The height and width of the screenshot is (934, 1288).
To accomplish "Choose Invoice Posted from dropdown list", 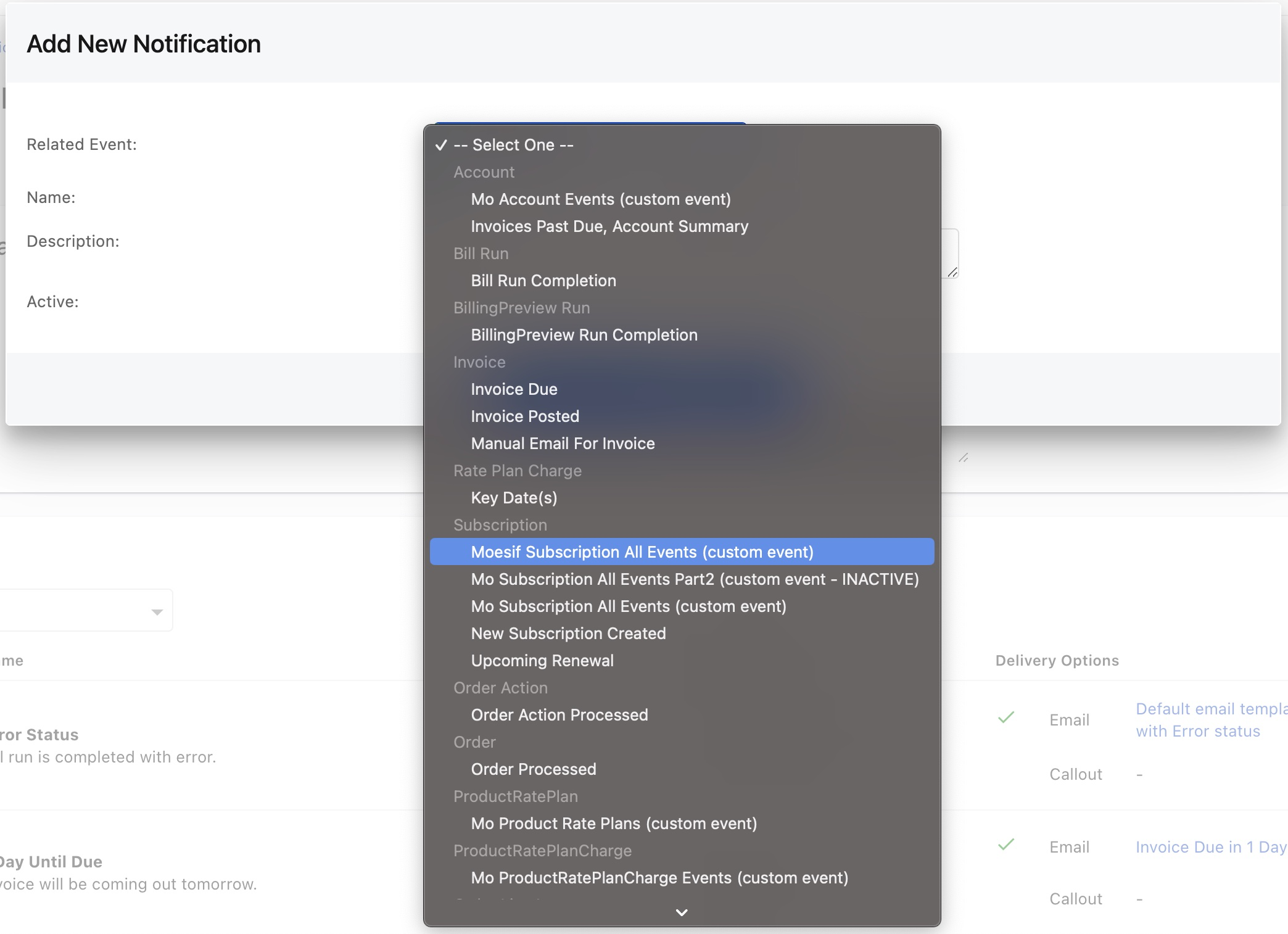I will point(524,416).
